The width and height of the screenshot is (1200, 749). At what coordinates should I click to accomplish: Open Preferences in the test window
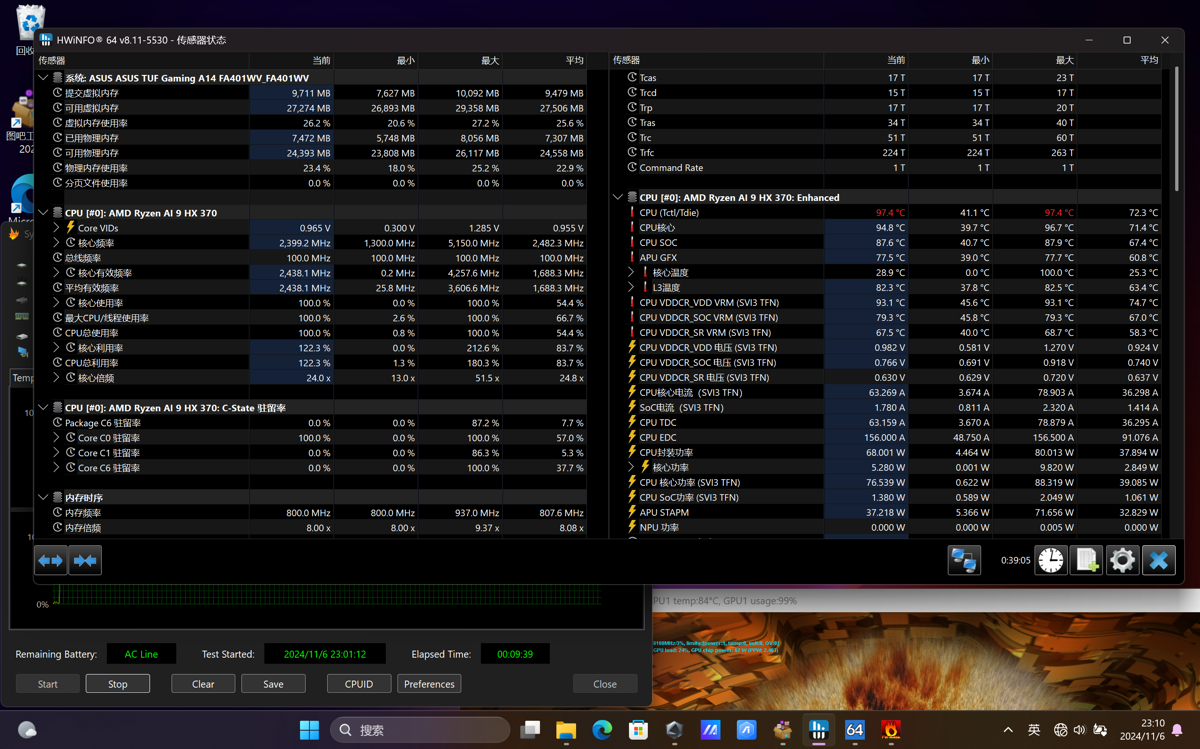(429, 684)
